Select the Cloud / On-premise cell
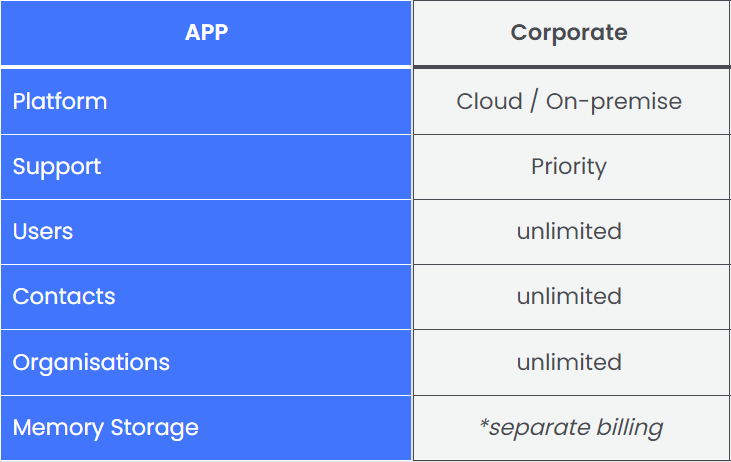Screen dimensions: 731x462 572,102
